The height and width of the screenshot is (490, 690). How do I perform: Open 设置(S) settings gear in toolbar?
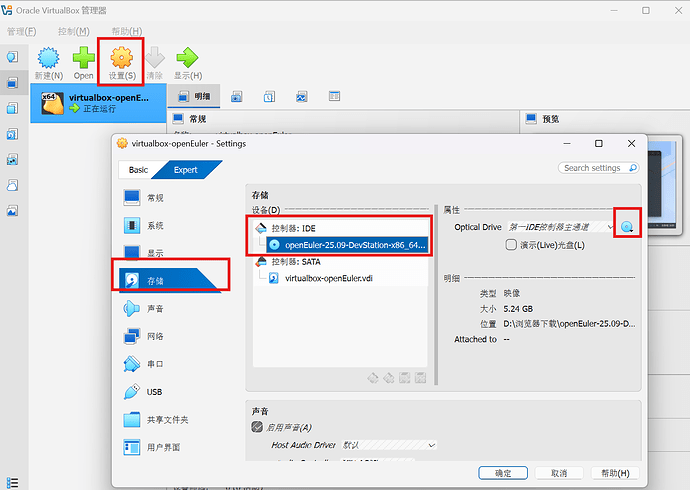pyautogui.click(x=121, y=58)
